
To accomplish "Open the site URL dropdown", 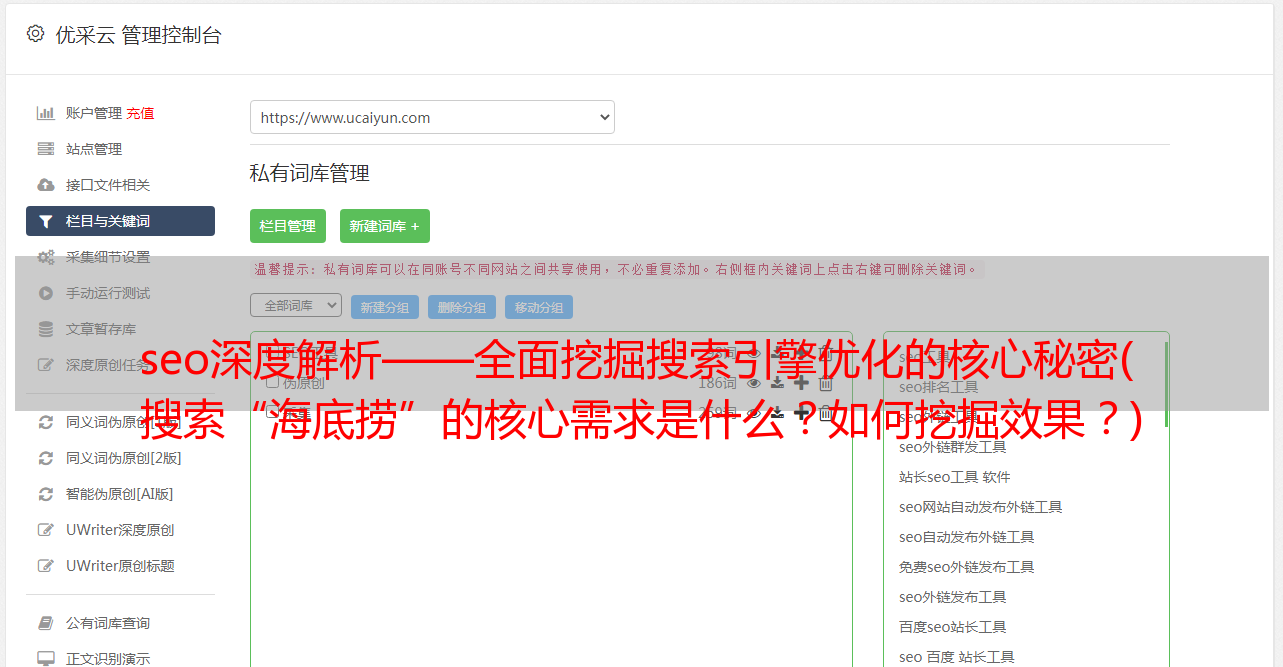I will coord(432,117).
